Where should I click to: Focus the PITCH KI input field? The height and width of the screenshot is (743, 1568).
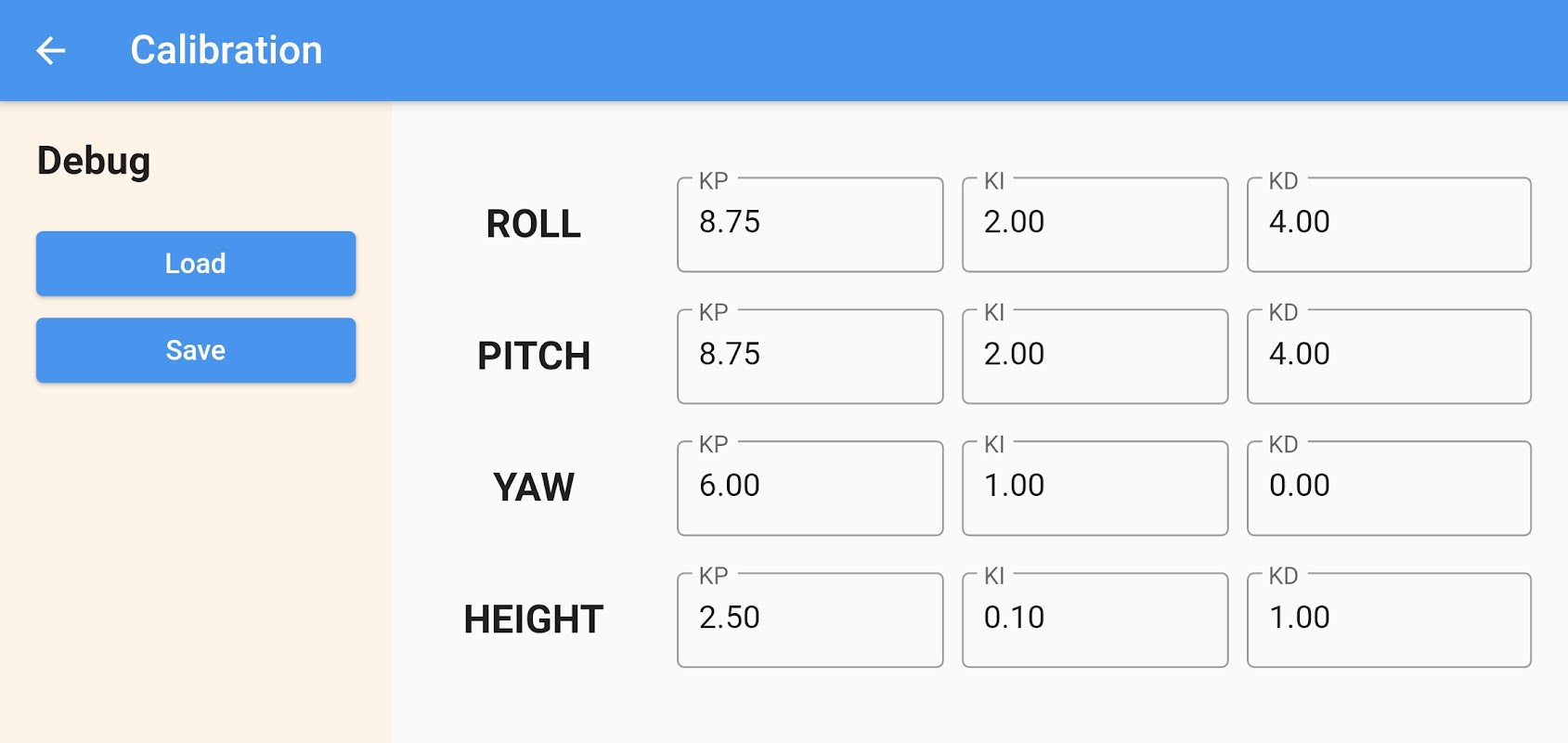pyautogui.click(x=1095, y=357)
